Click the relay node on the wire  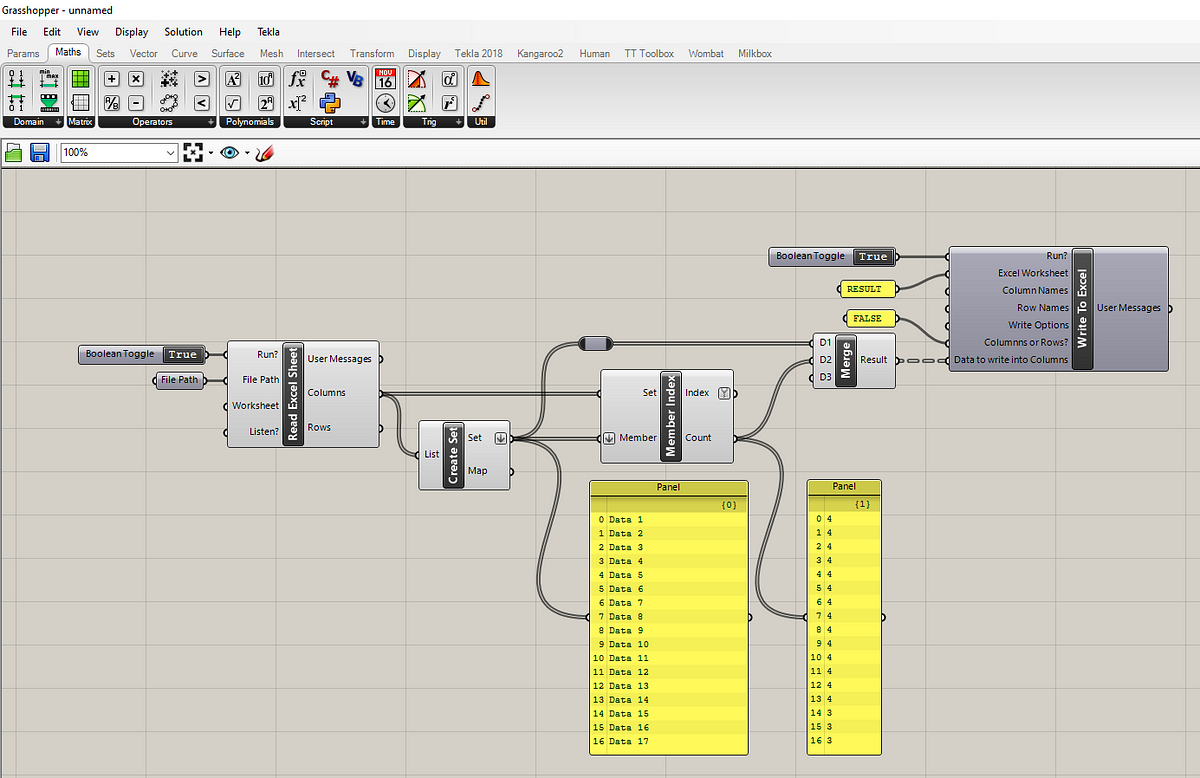(x=594, y=344)
